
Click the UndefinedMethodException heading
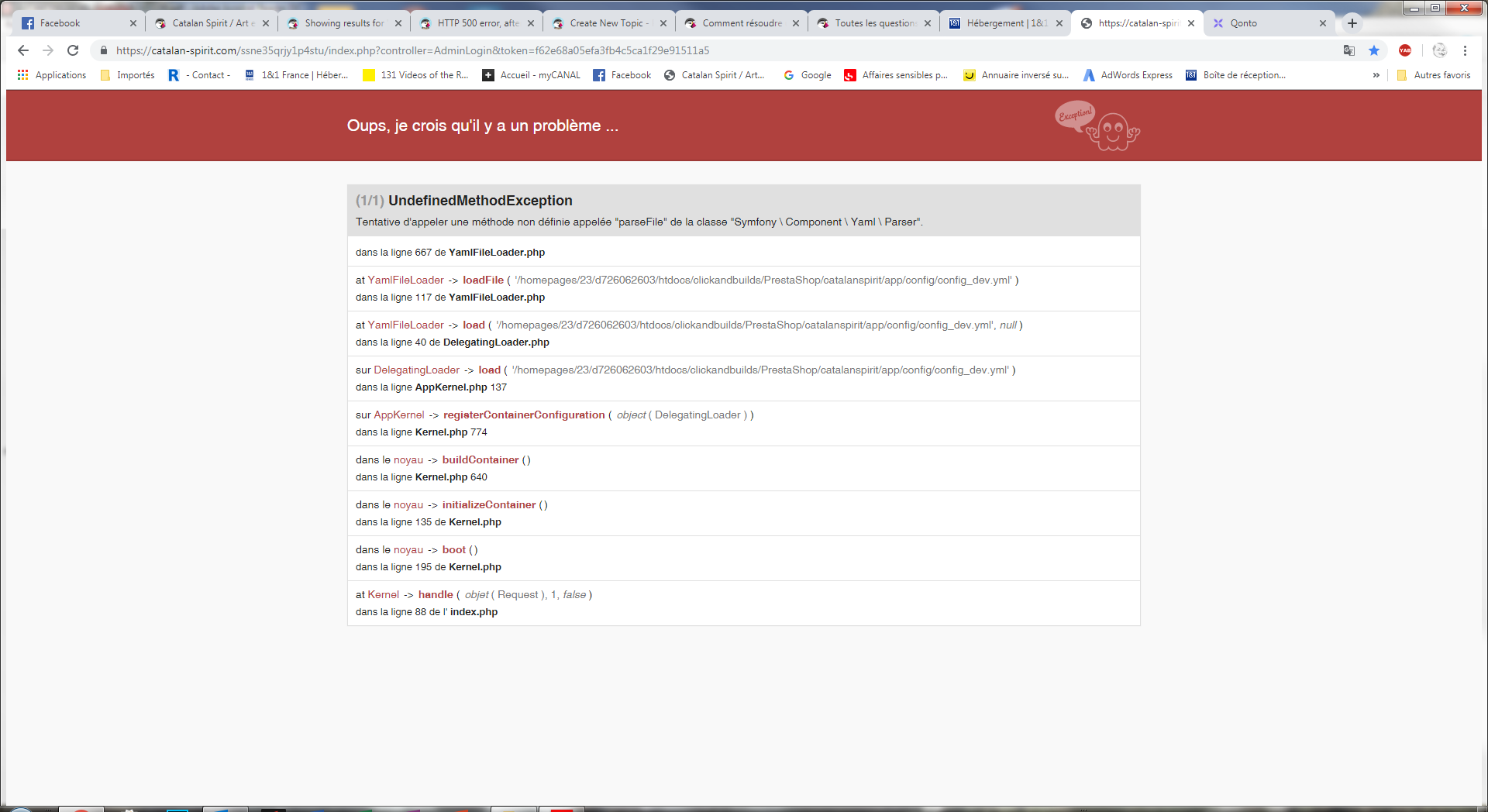(x=480, y=201)
